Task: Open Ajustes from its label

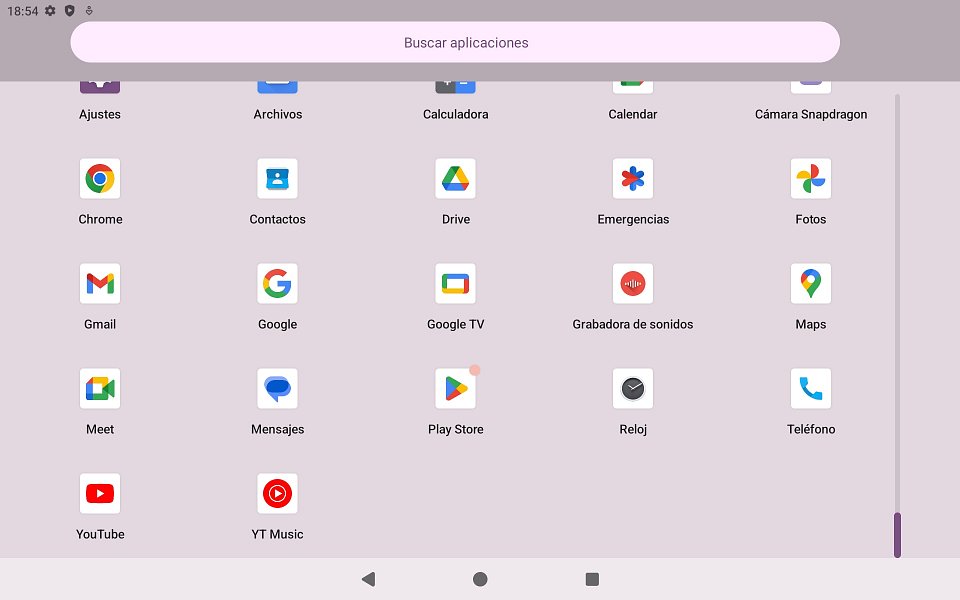Action: click(100, 114)
